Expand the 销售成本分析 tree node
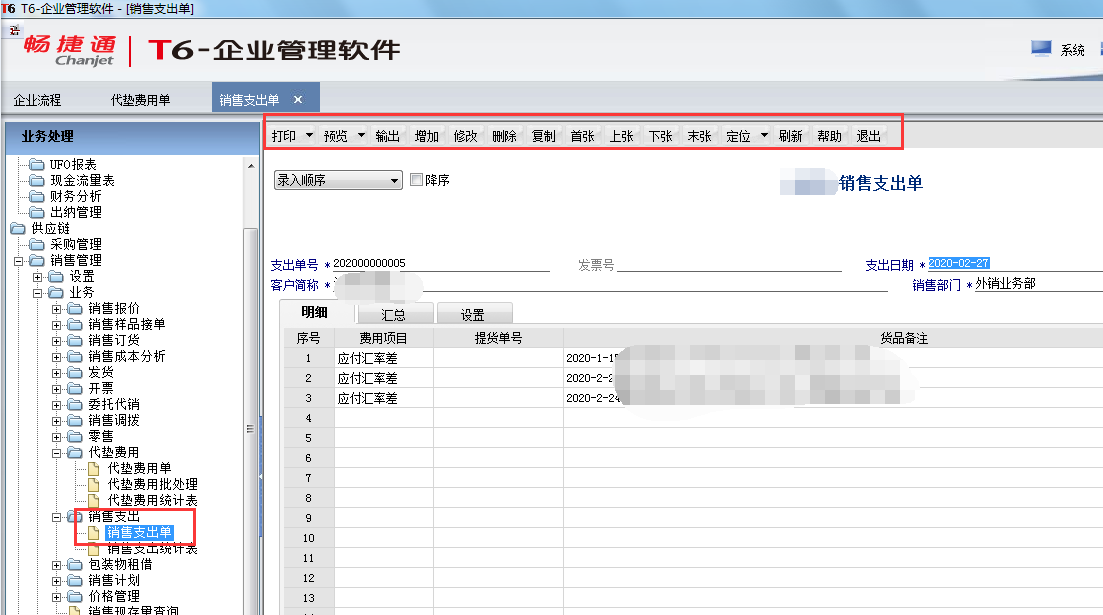This screenshot has height=615, width=1103. (56, 357)
